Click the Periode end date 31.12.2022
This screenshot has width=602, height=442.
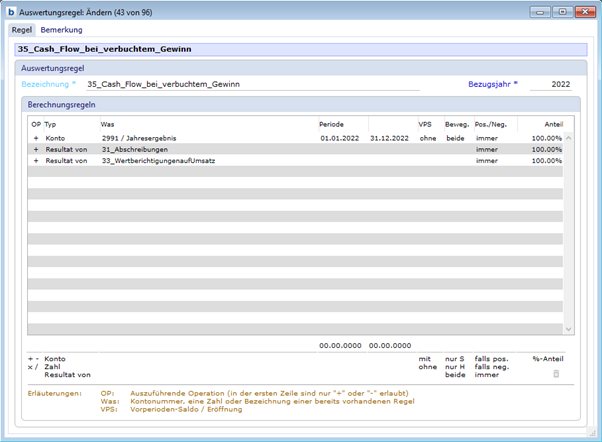(388, 138)
